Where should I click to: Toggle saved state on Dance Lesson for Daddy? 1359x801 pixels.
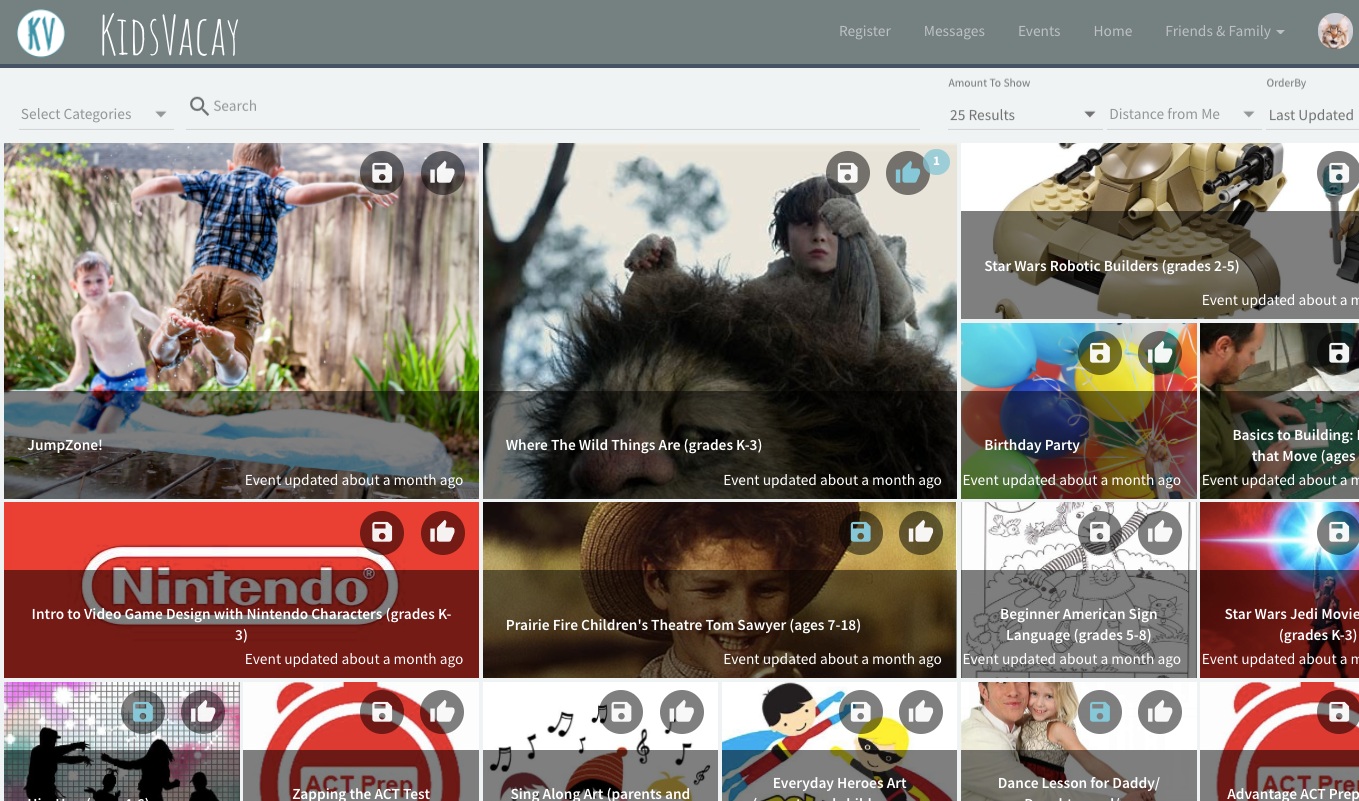coord(1100,712)
